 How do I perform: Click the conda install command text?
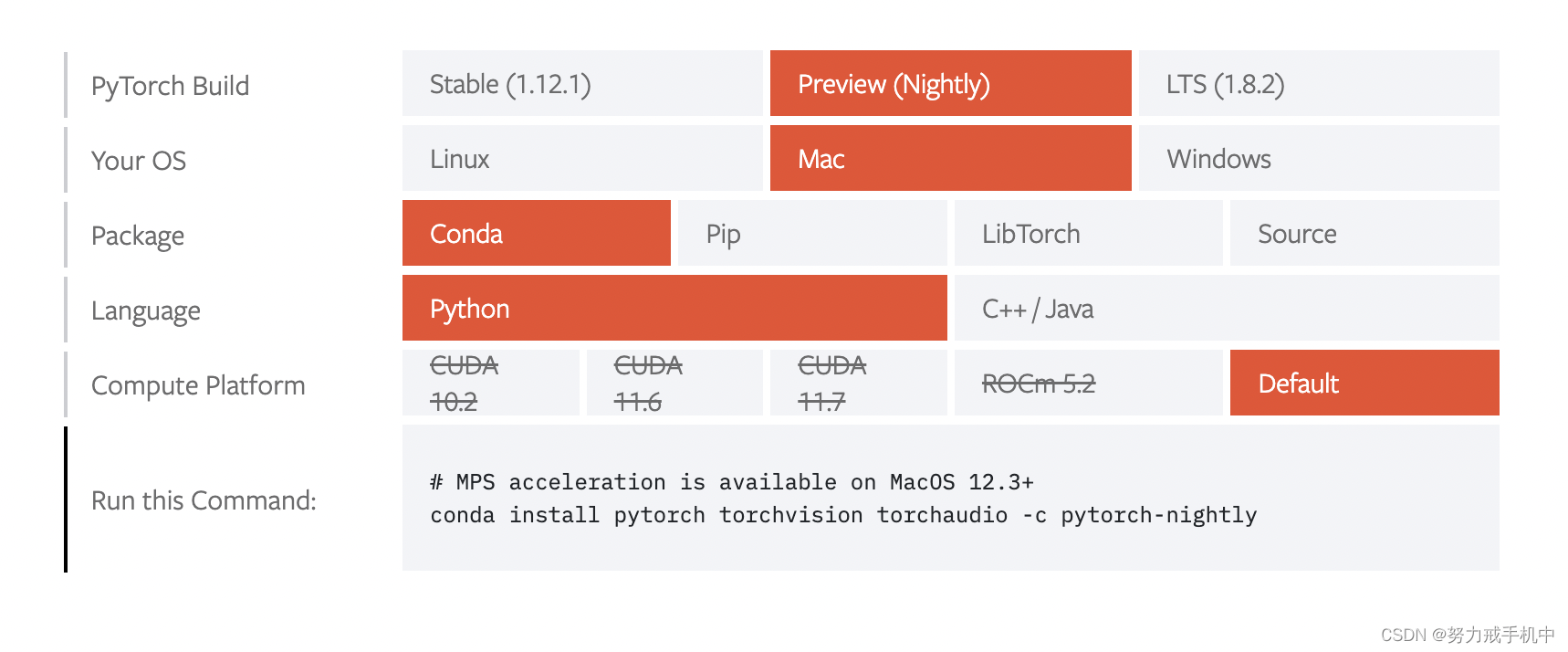pos(842,514)
